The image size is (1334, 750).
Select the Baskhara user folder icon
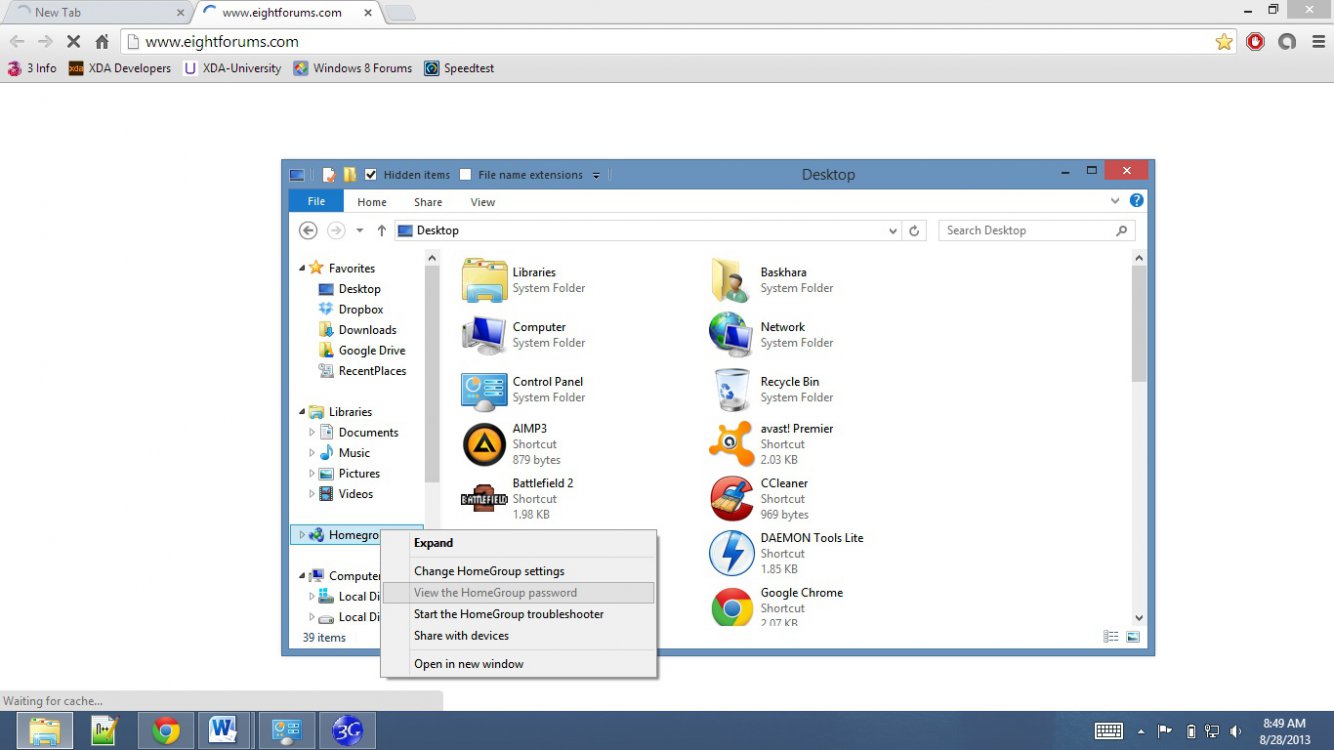[732, 280]
